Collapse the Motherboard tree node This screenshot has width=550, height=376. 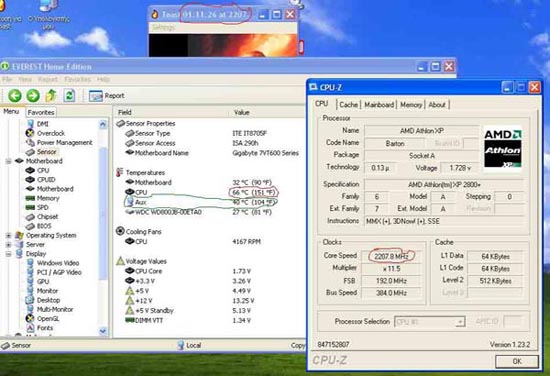coord(8,161)
